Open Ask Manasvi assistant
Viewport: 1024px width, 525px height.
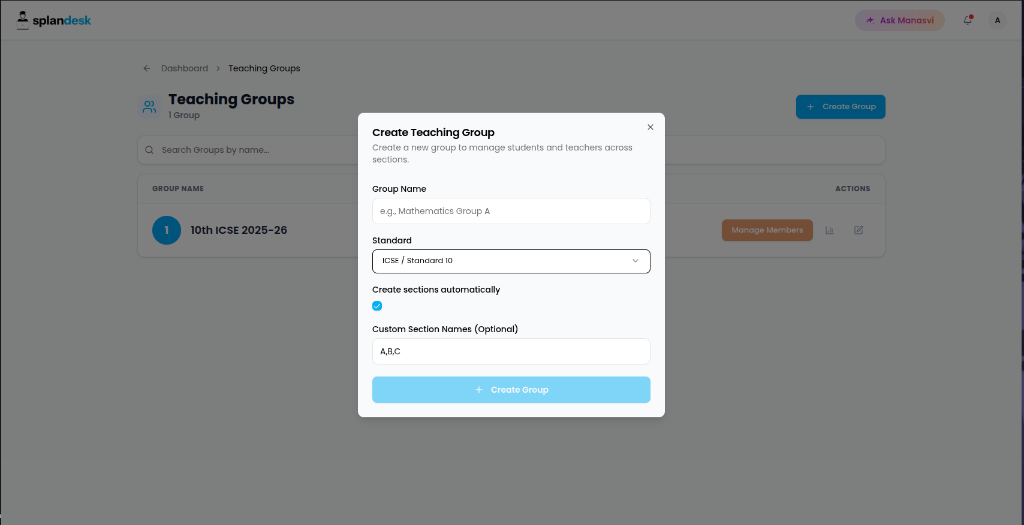tap(899, 20)
